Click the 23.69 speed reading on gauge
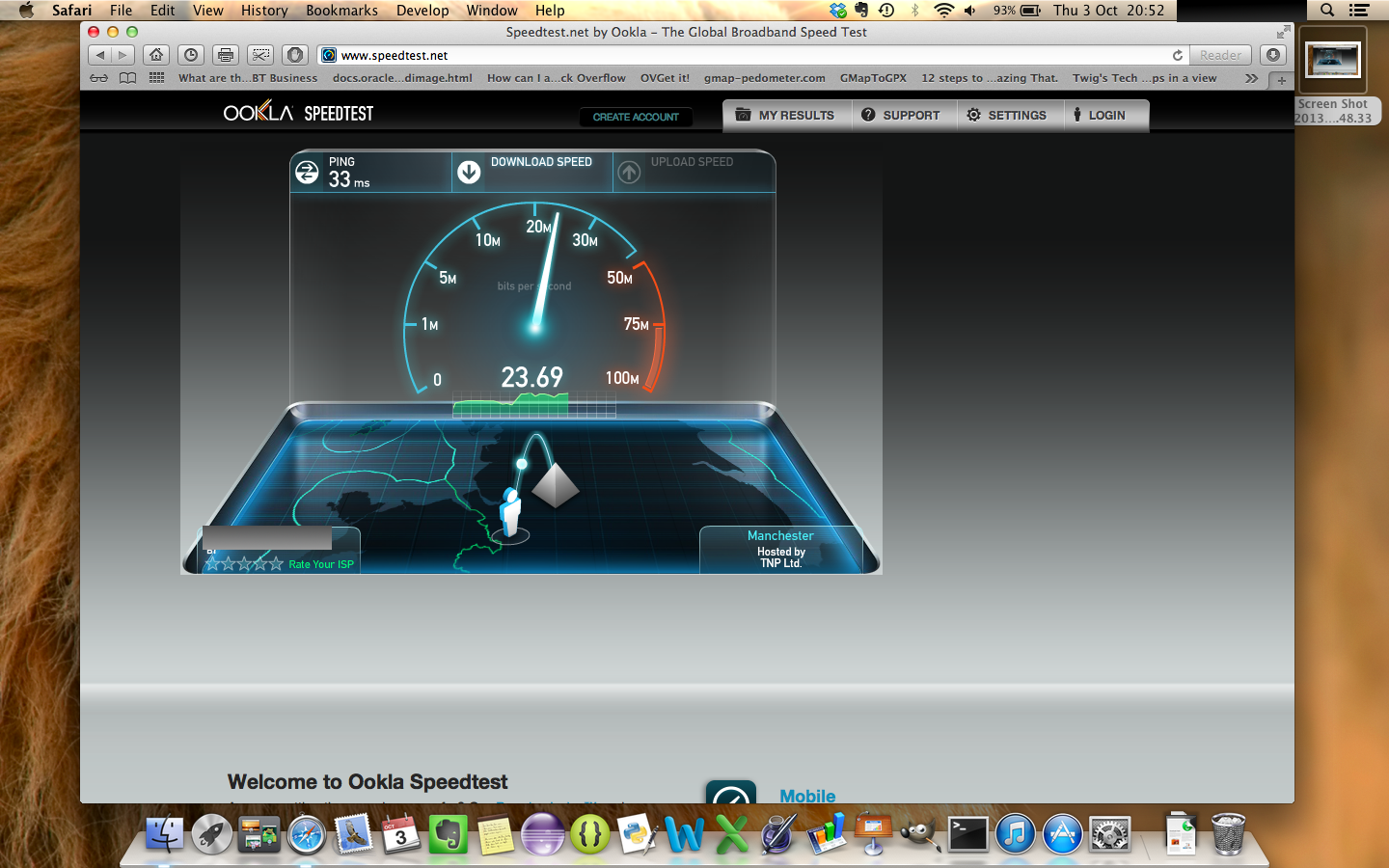Image resolution: width=1389 pixels, height=868 pixels. click(x=531, y=377)
